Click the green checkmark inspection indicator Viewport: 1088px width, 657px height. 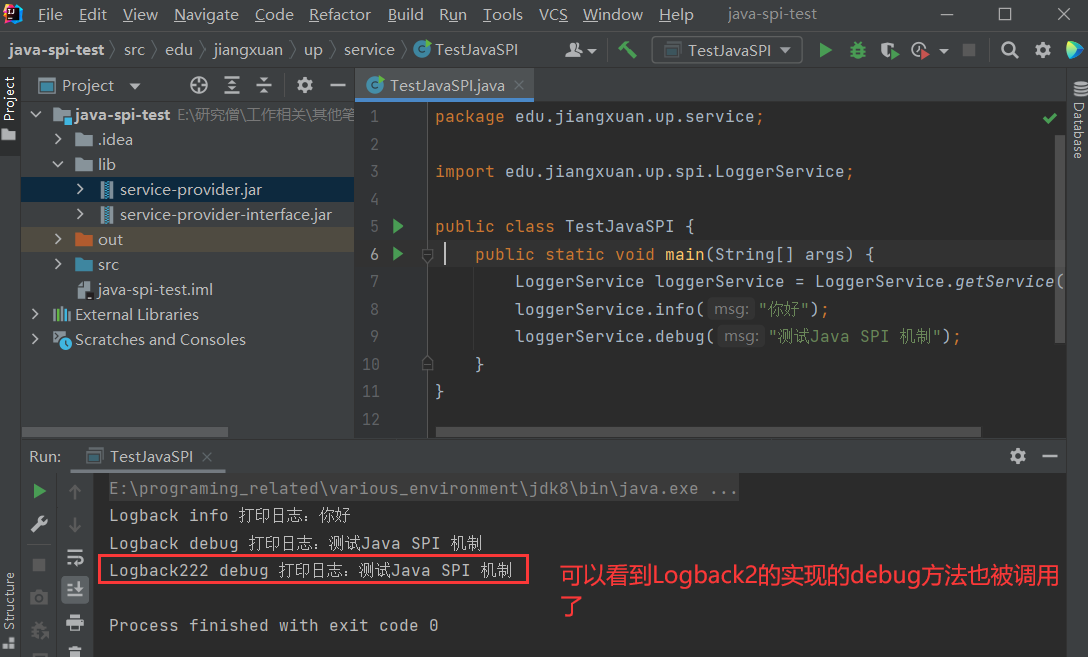pos(1050,119)
